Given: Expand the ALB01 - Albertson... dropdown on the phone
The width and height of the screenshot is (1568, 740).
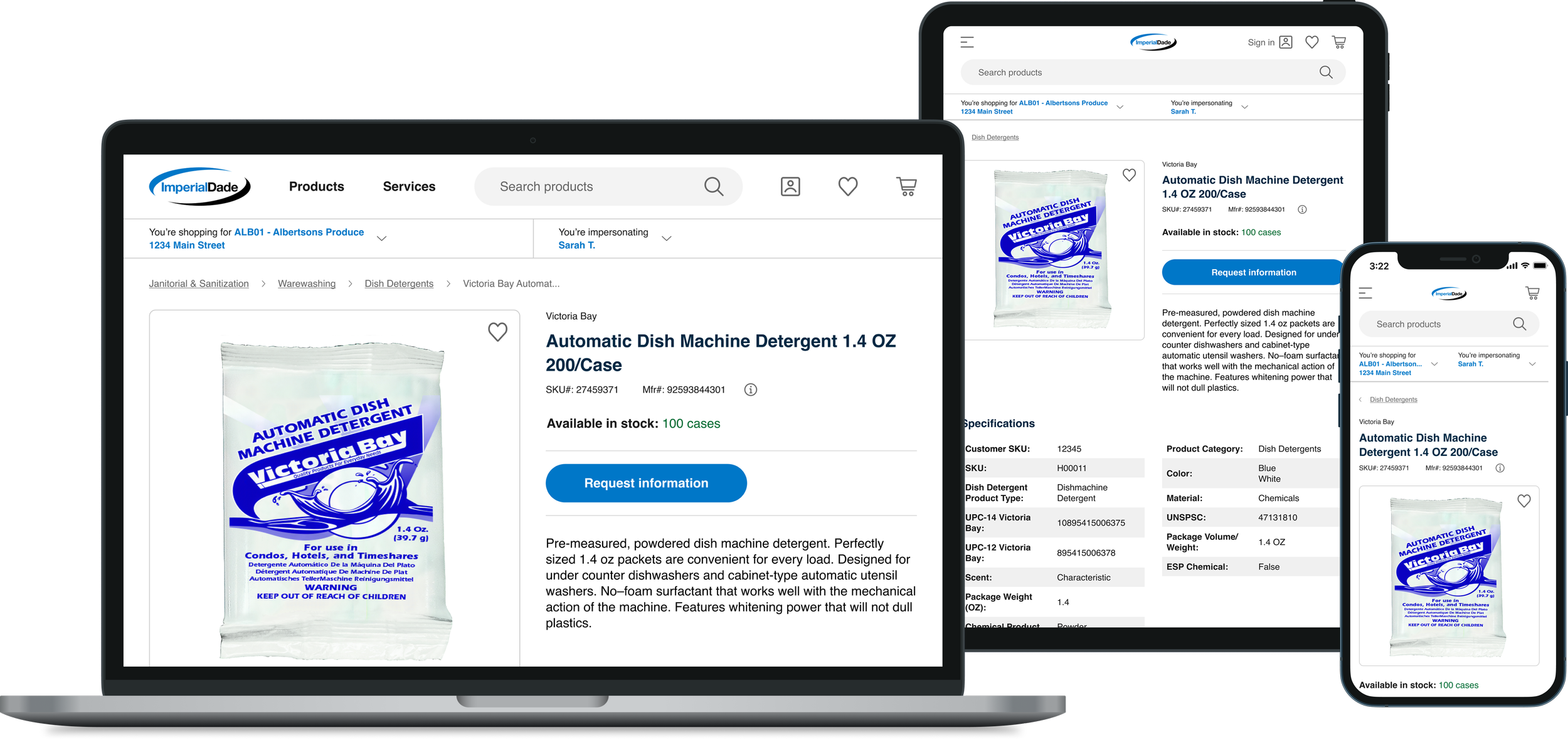Looking at the screenshot, I should 1434,364.
